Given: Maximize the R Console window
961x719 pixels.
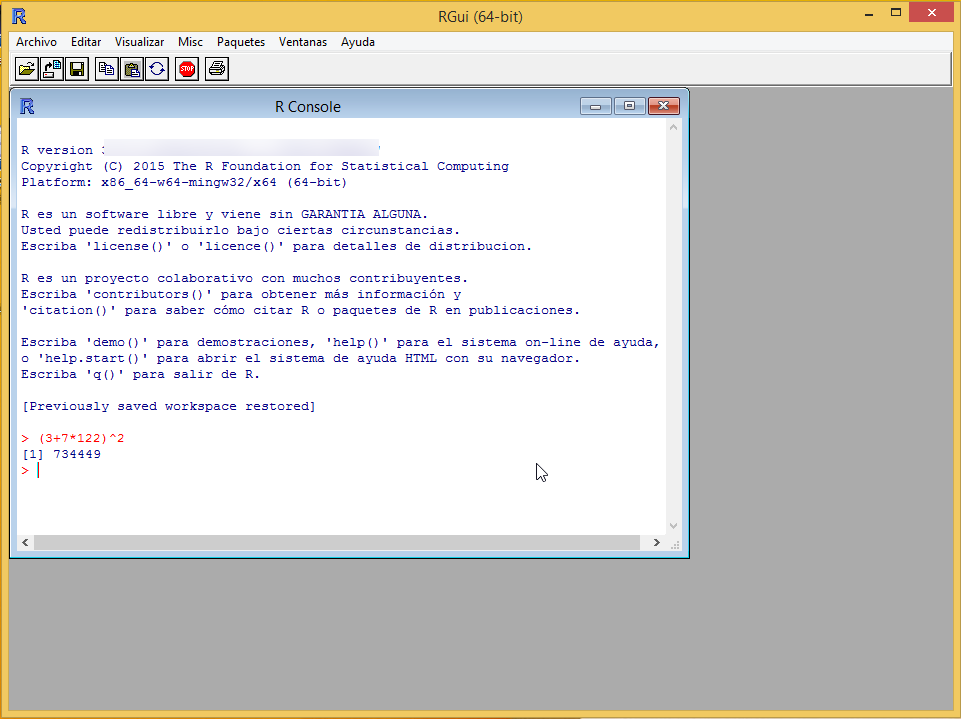Looking at the screenshot, I should 629,106.
